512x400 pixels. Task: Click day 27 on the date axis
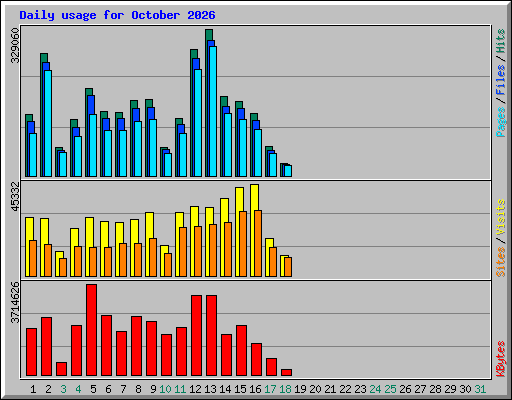[420, 389]
